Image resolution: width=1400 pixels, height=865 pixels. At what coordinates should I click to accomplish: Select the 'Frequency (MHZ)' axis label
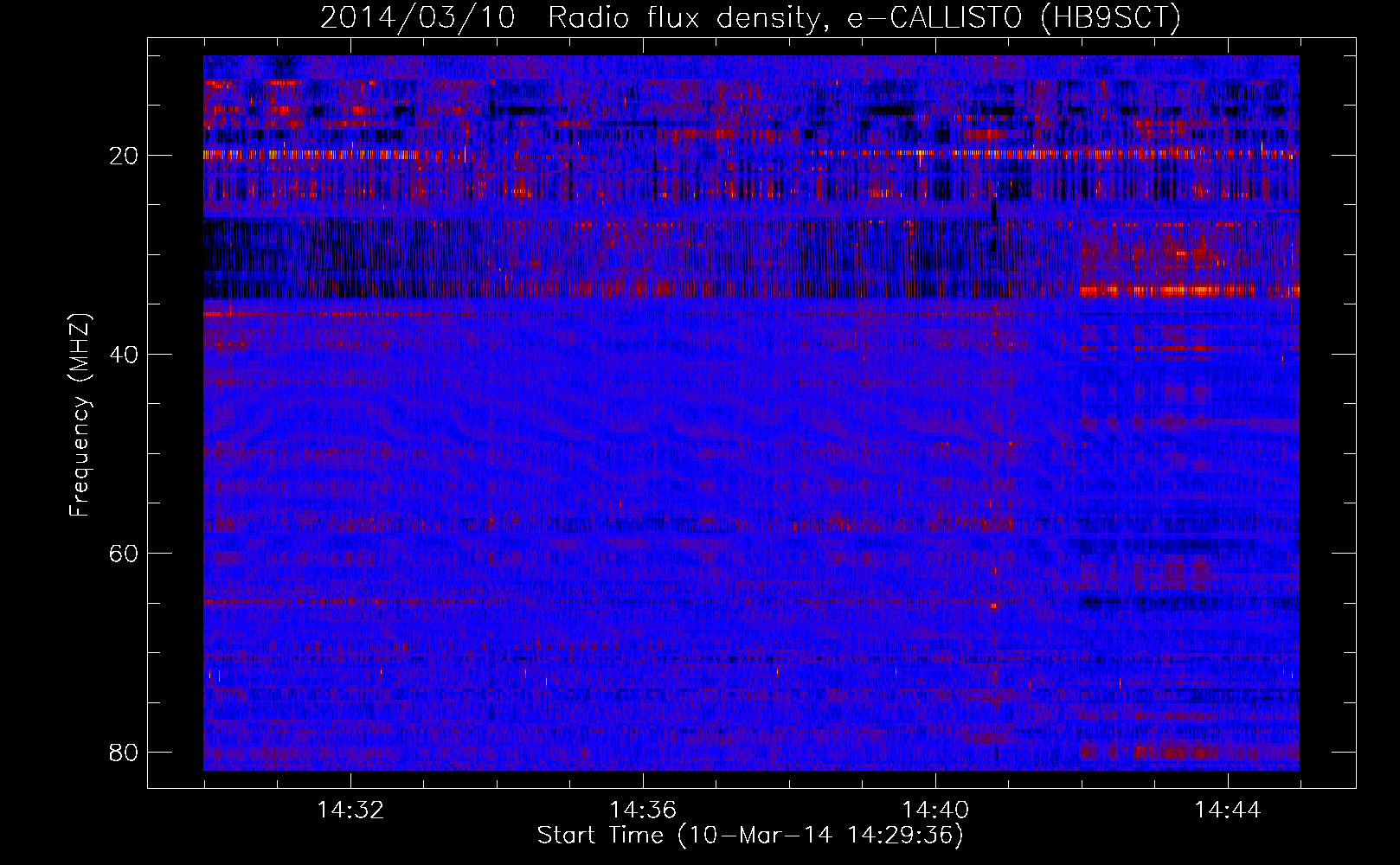point(80,415)
